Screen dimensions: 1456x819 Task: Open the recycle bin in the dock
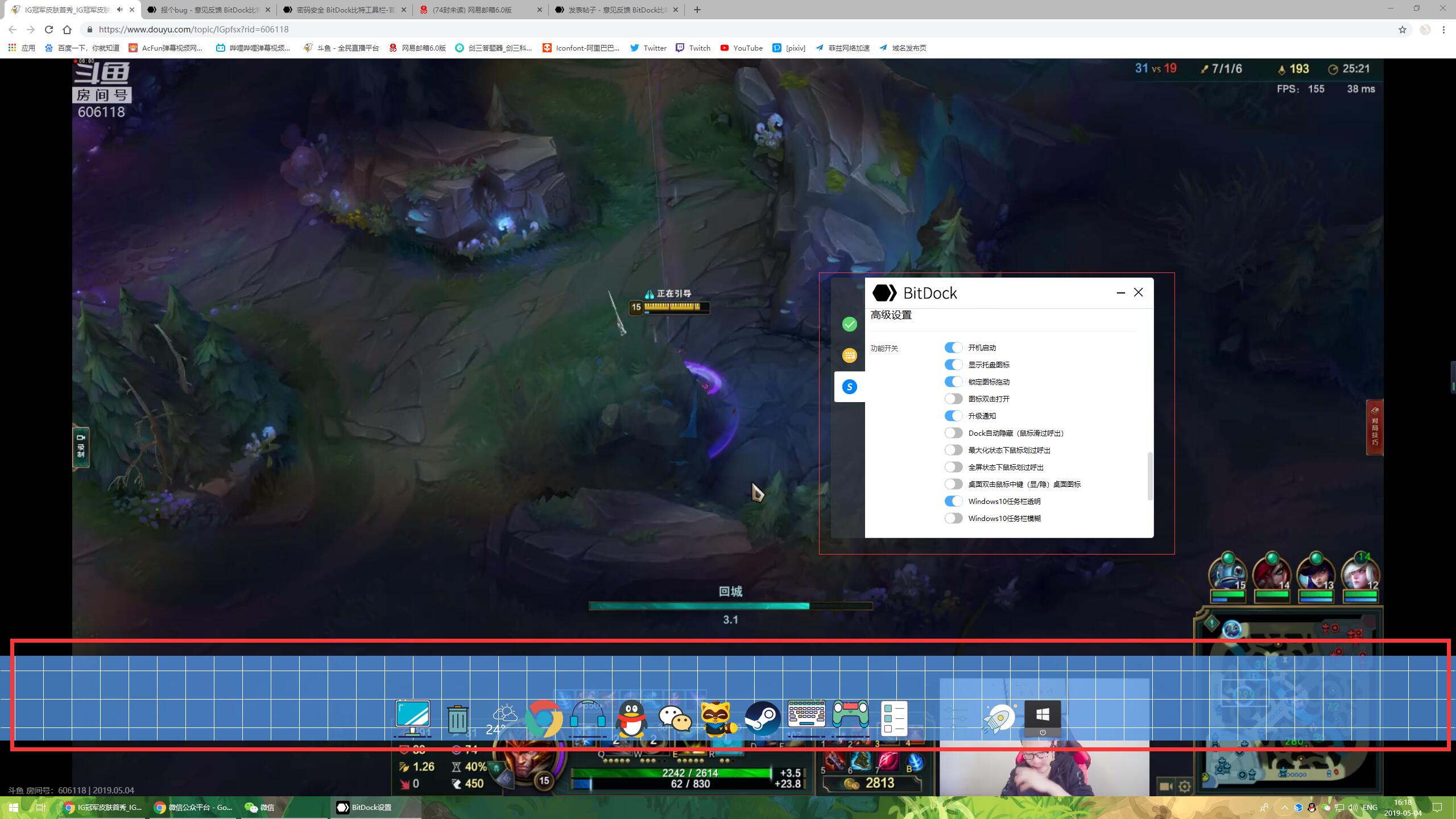458,719
